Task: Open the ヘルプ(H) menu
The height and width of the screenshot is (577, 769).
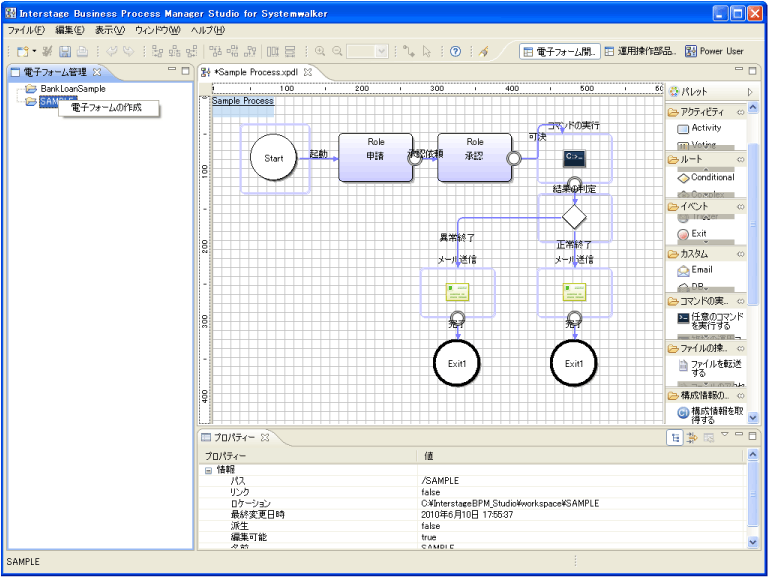Action: [207, 30]
